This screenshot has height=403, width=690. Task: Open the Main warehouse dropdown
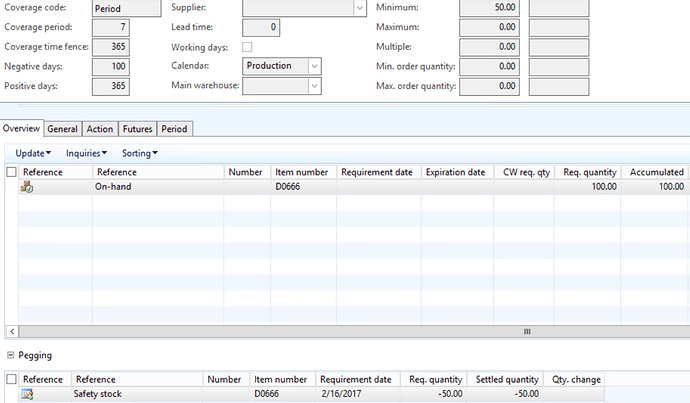(314, 86)
